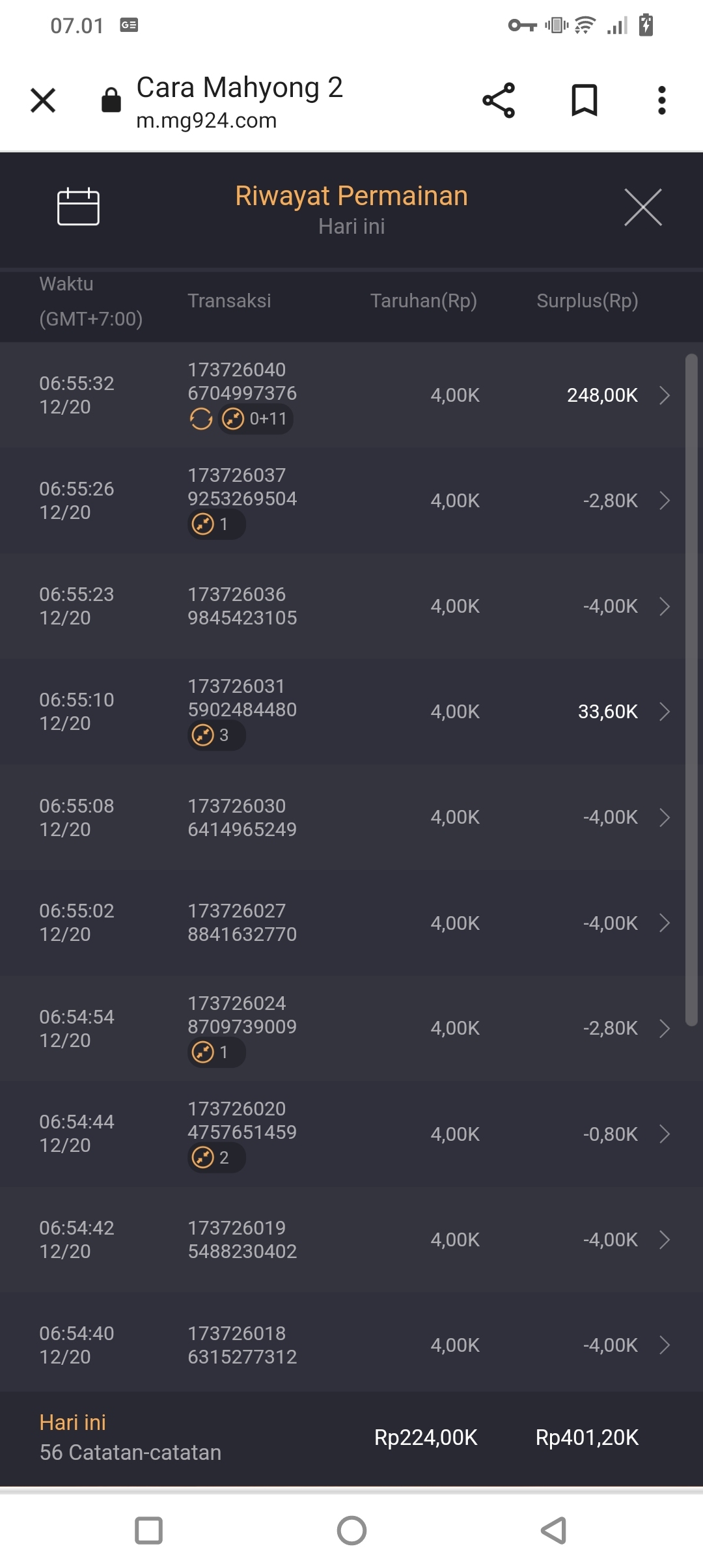Tap the Hari ini summary label
The image size is (703, 1568).
point(73,1423)
